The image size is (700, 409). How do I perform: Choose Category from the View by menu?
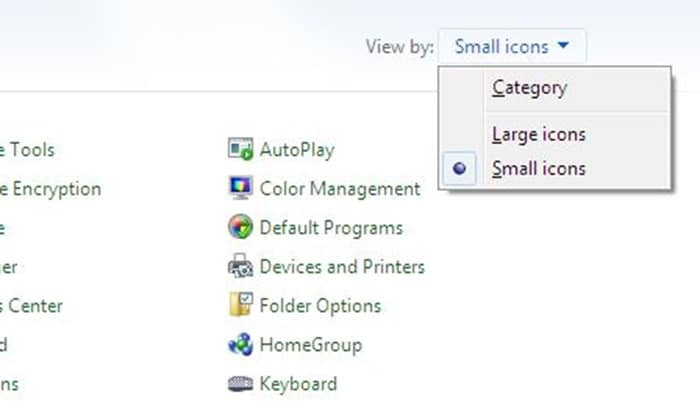[x=529, y=88]
